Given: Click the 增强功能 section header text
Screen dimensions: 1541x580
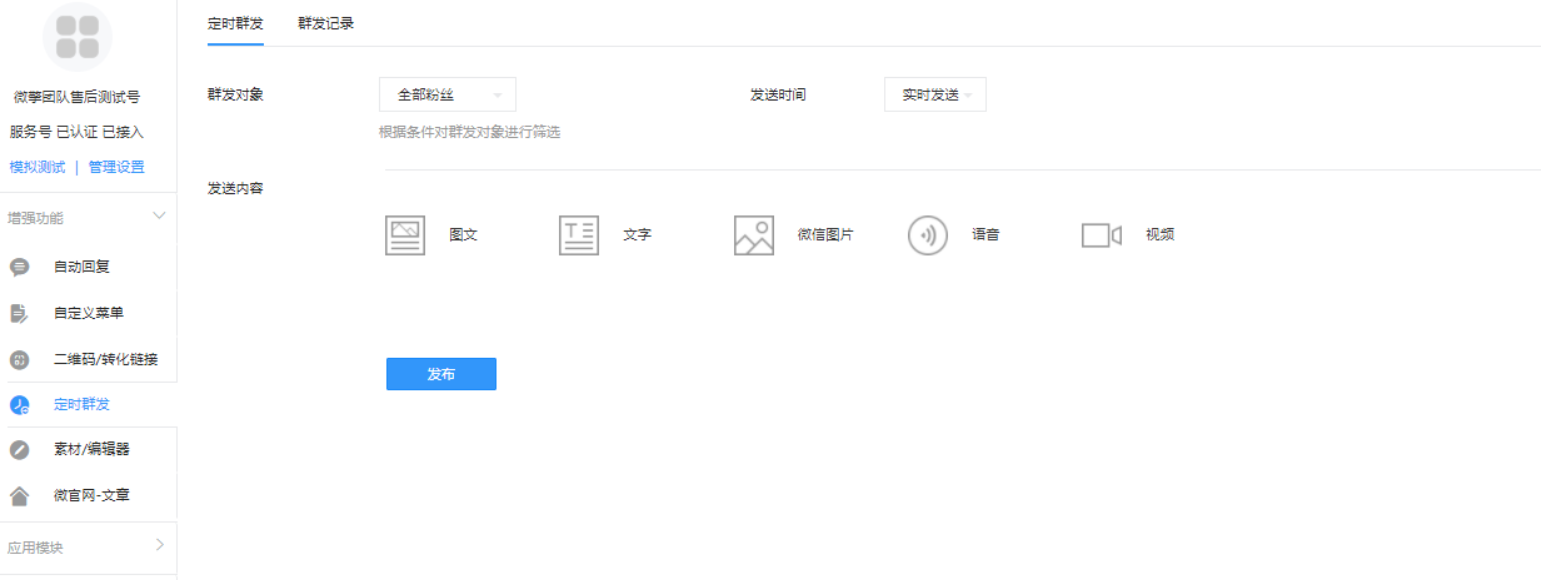Looking at the screenshot, I should [x=36, y=218].
